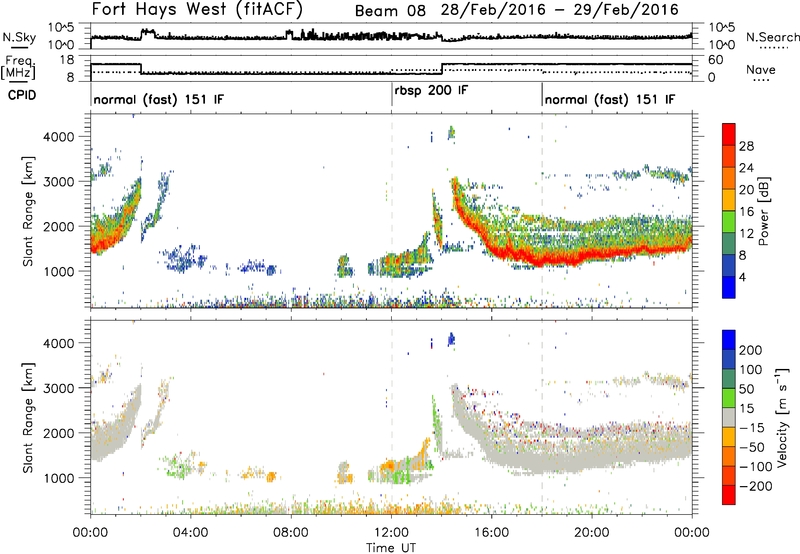Click the '20:00' time tick label

coord(592,533)
